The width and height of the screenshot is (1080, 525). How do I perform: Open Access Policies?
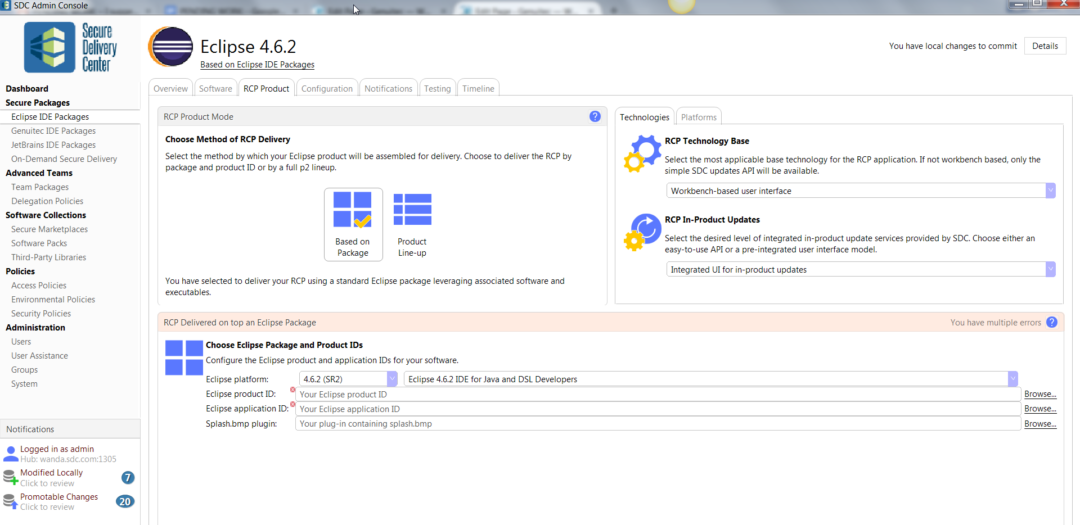click(39, 285)
